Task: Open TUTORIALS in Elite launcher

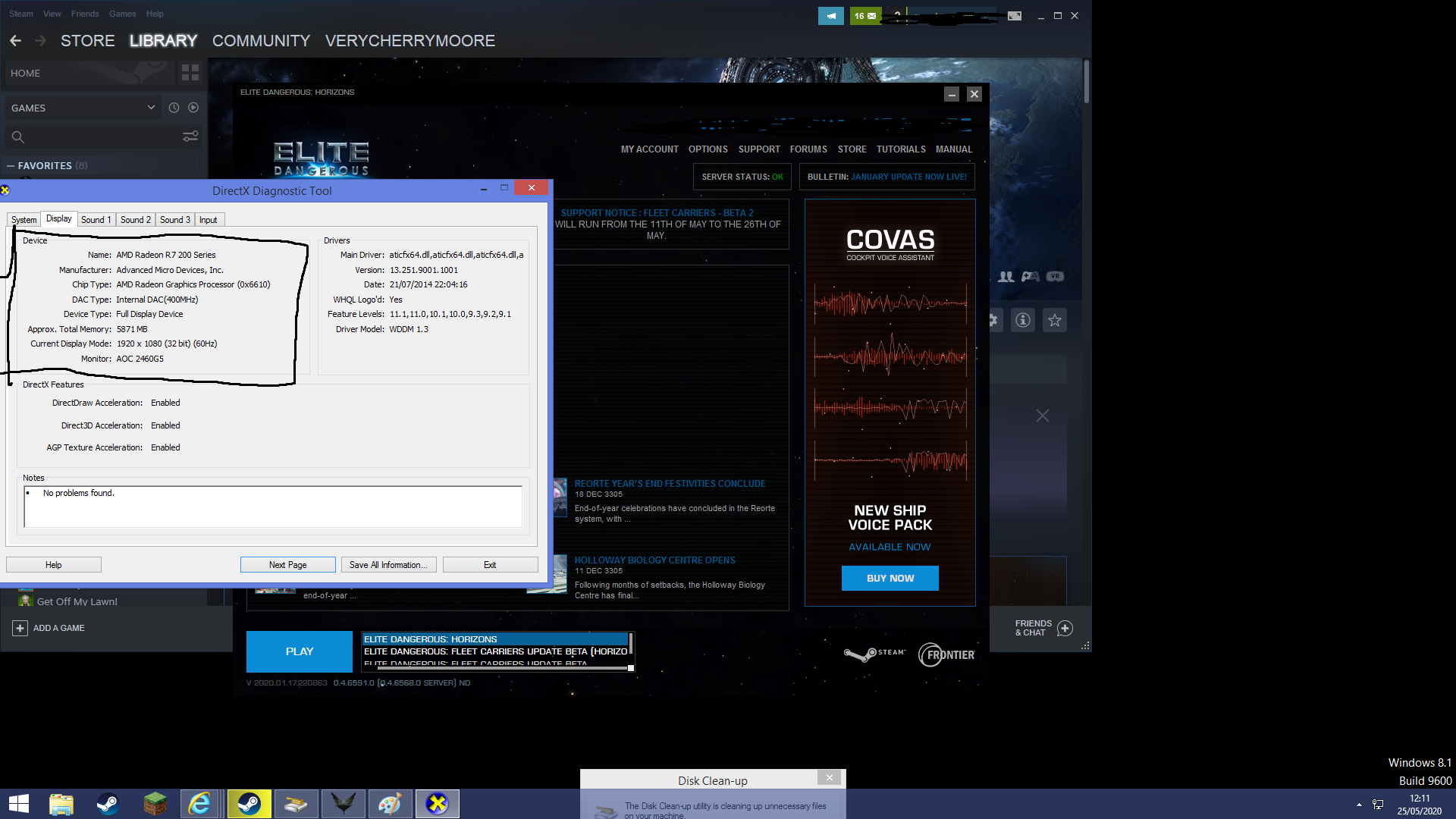Action: 901,149
